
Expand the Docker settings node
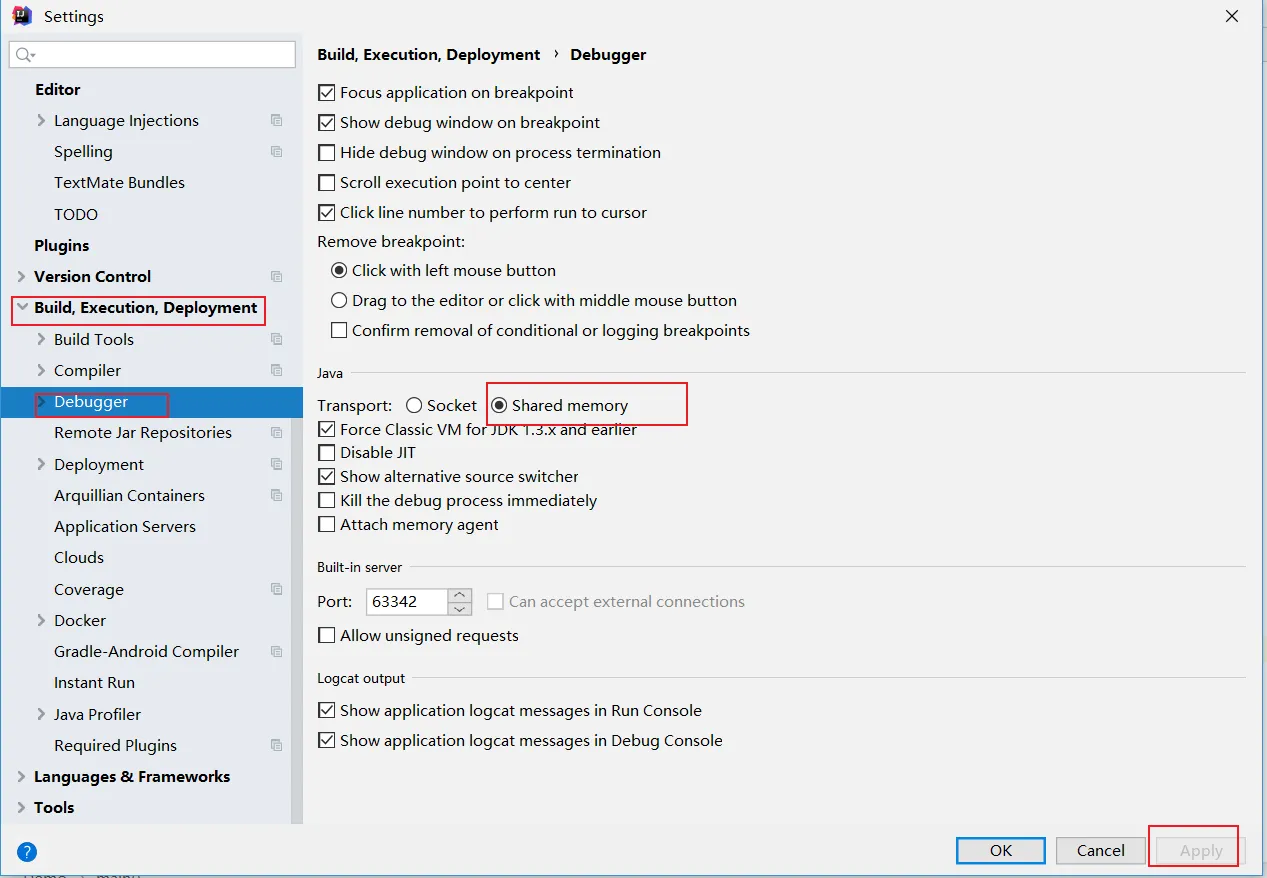pos(41,621)
